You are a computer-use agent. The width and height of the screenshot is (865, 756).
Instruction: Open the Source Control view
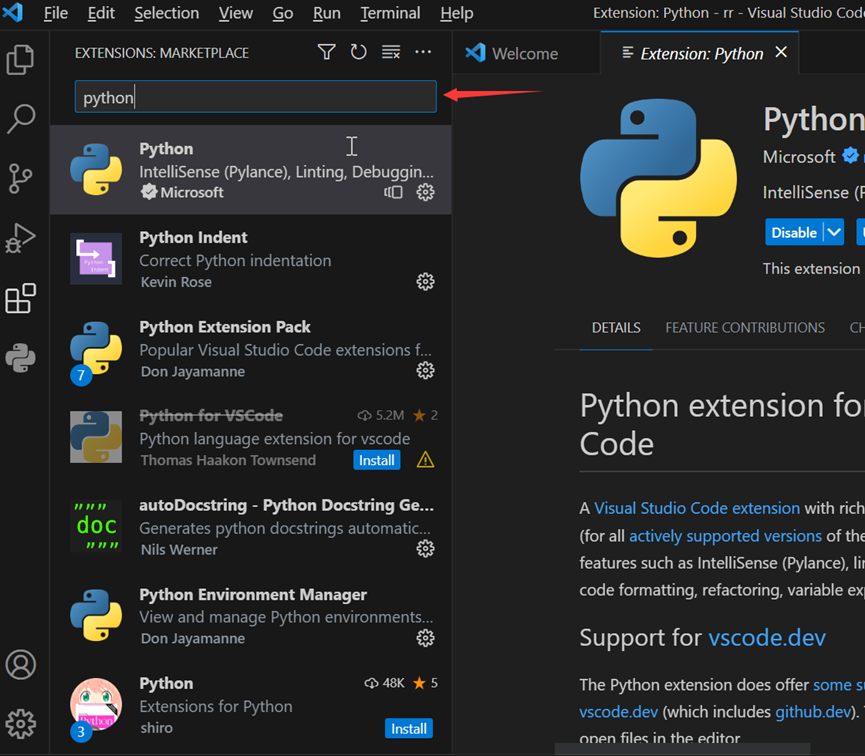coord(20,178)
